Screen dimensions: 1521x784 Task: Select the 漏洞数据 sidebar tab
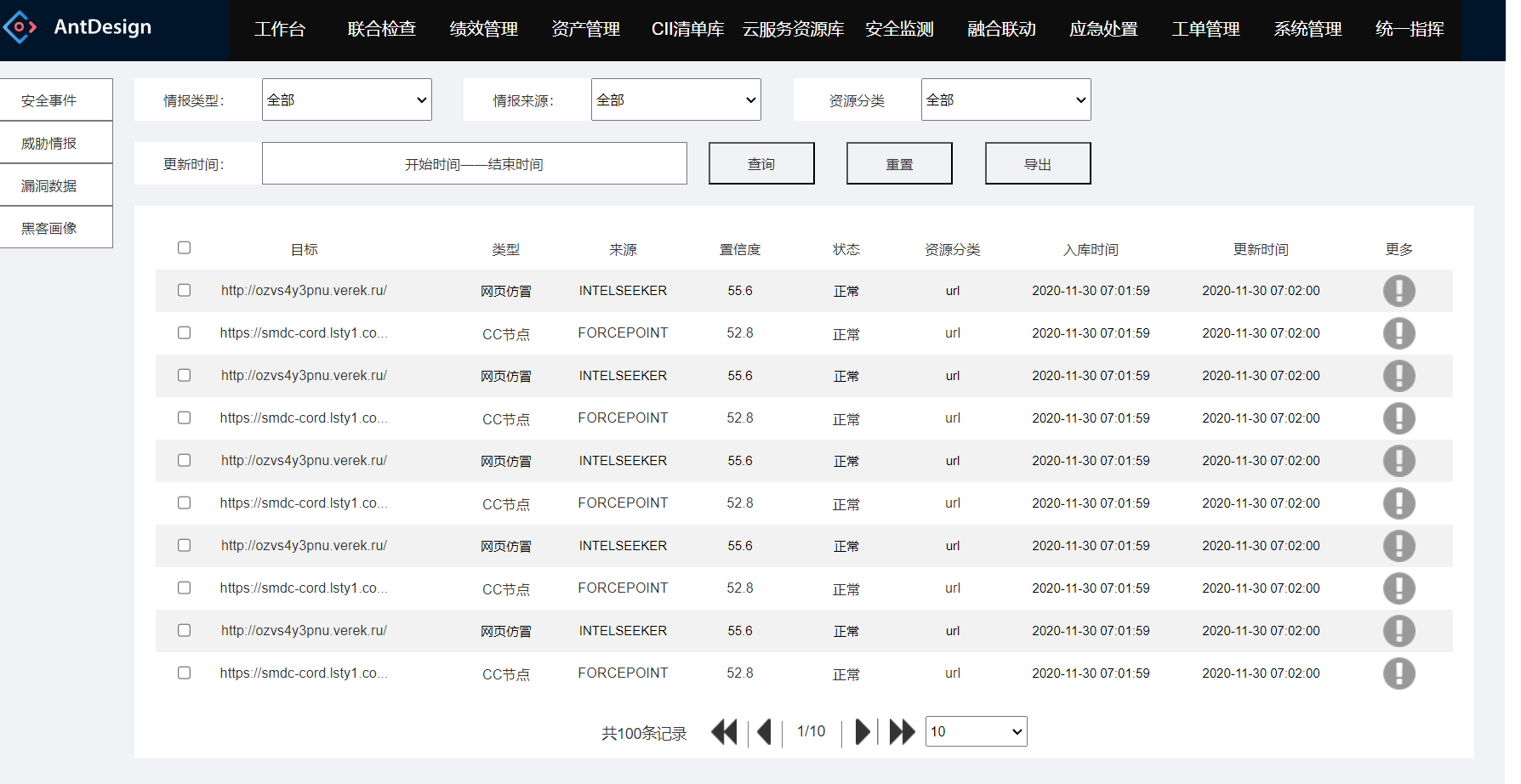(56, 185)
